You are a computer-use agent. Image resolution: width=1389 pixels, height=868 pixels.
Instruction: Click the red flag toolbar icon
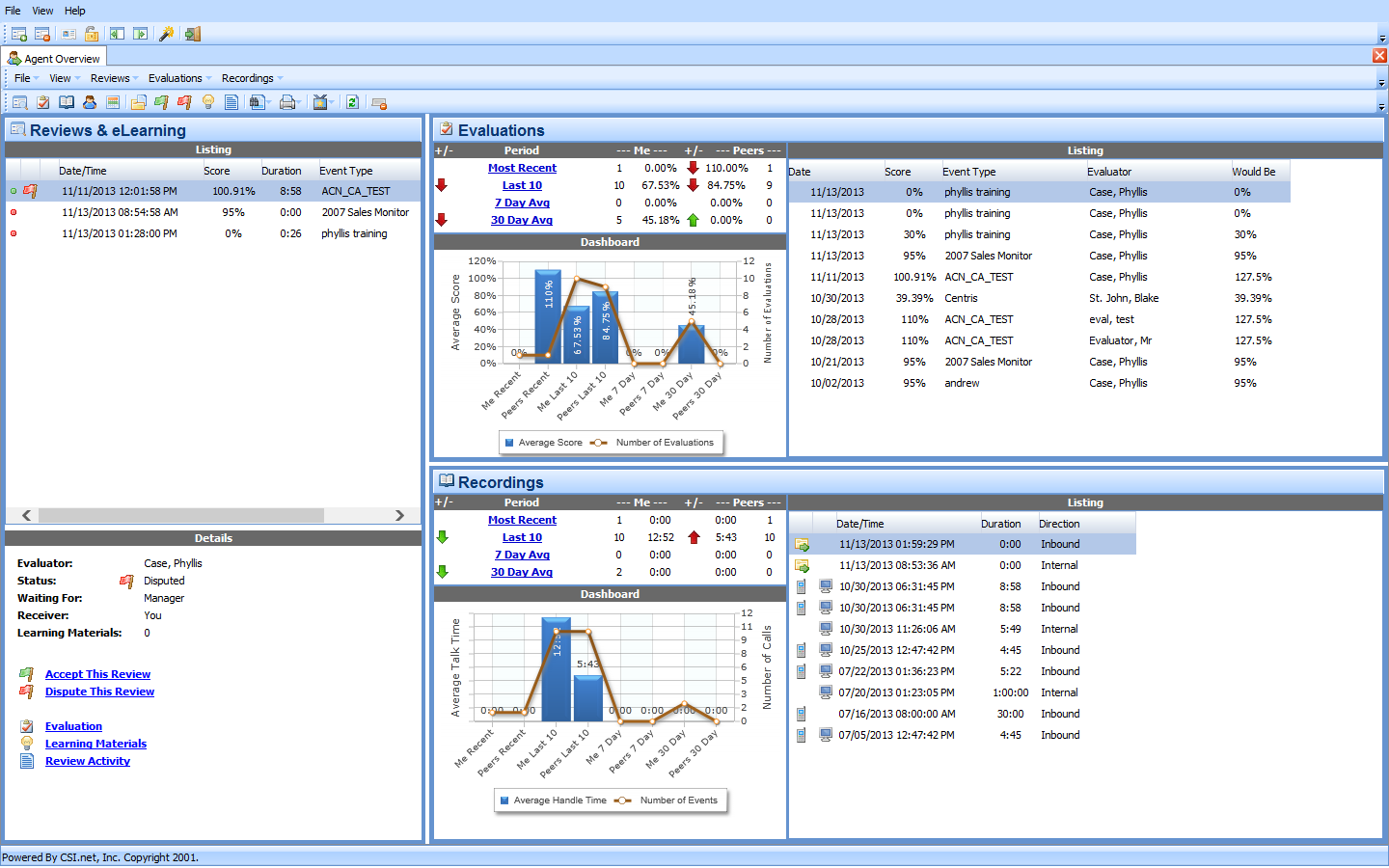point(184,102)
